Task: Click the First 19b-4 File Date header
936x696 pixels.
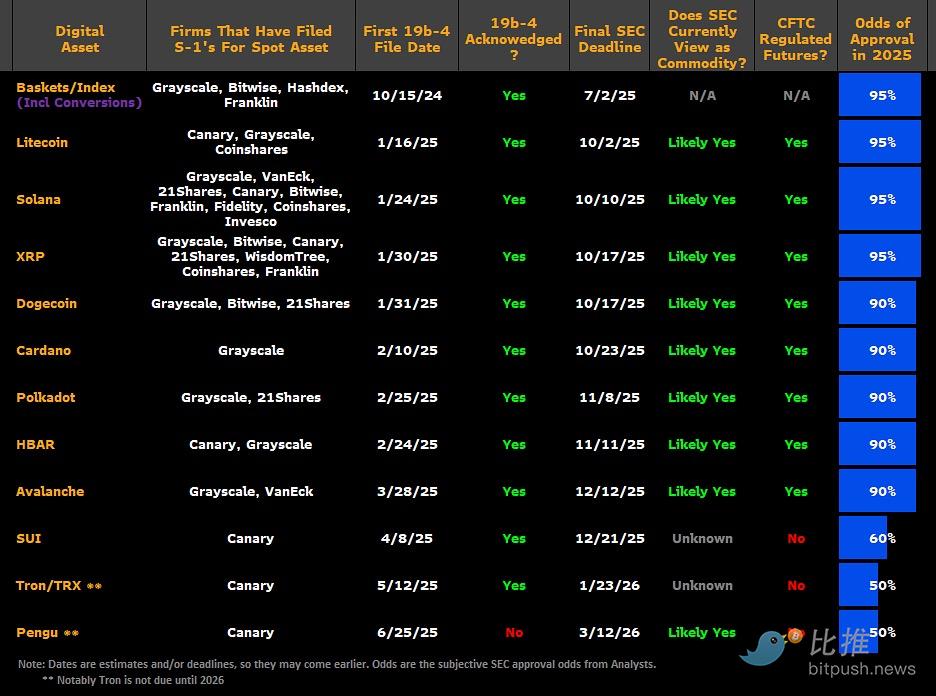Action: coord(405,39)
